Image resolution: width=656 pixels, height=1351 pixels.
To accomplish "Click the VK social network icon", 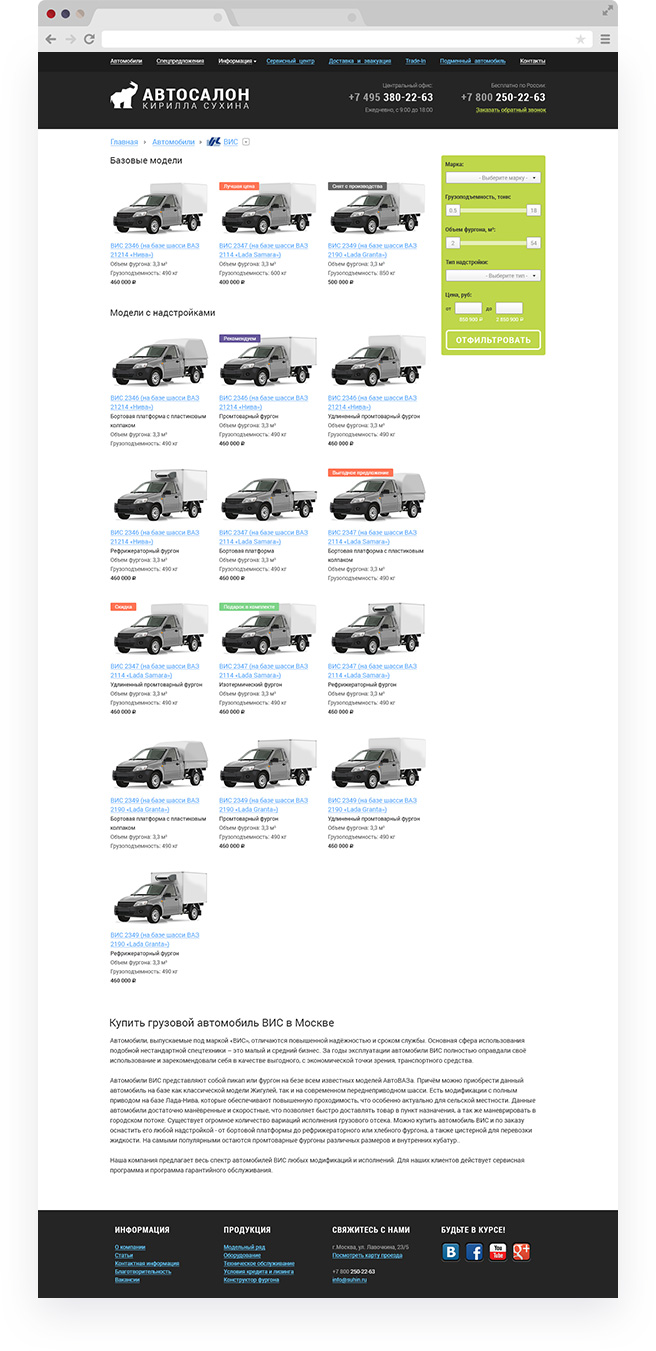I will (x=451, y=1252).
